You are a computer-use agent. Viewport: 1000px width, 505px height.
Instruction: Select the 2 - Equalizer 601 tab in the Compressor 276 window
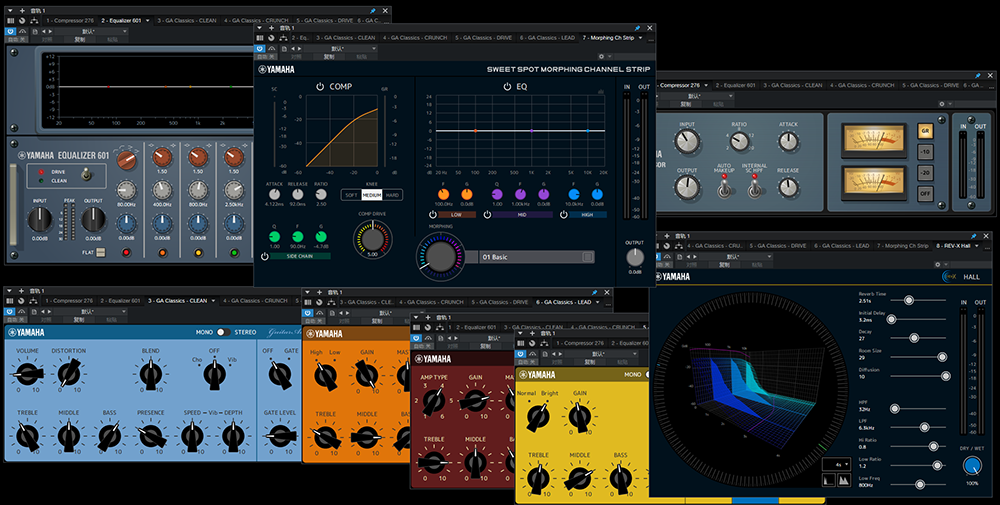[x=735, y=85]
